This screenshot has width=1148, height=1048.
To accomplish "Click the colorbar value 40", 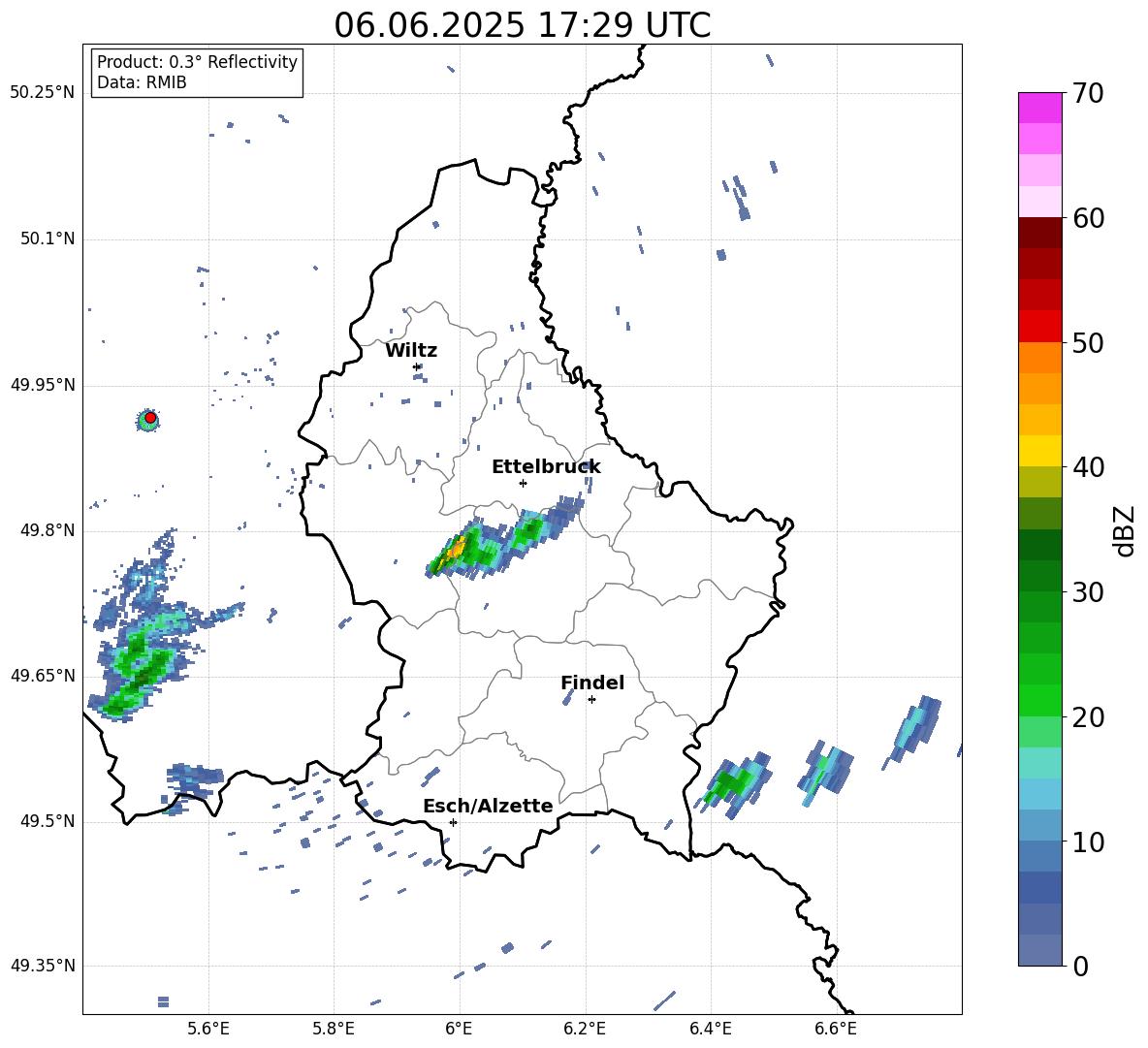I will click(1088, 467).
